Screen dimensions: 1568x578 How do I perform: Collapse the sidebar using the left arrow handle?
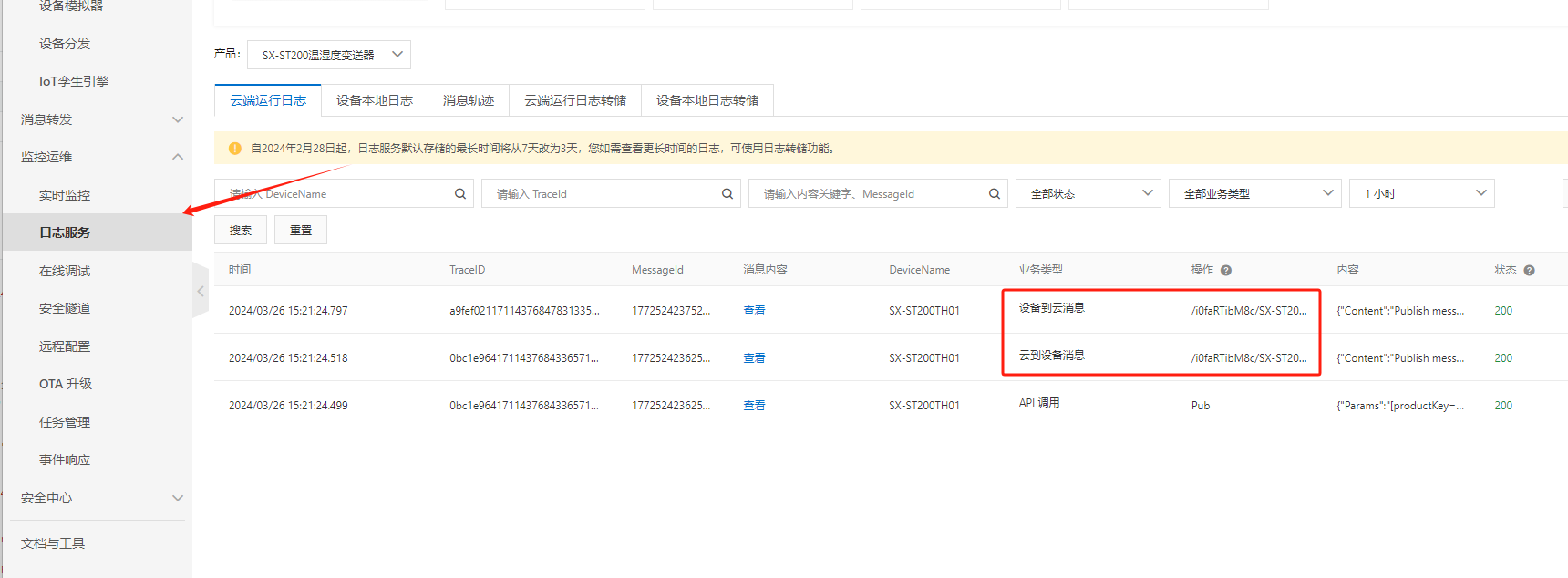coord(201,292)
